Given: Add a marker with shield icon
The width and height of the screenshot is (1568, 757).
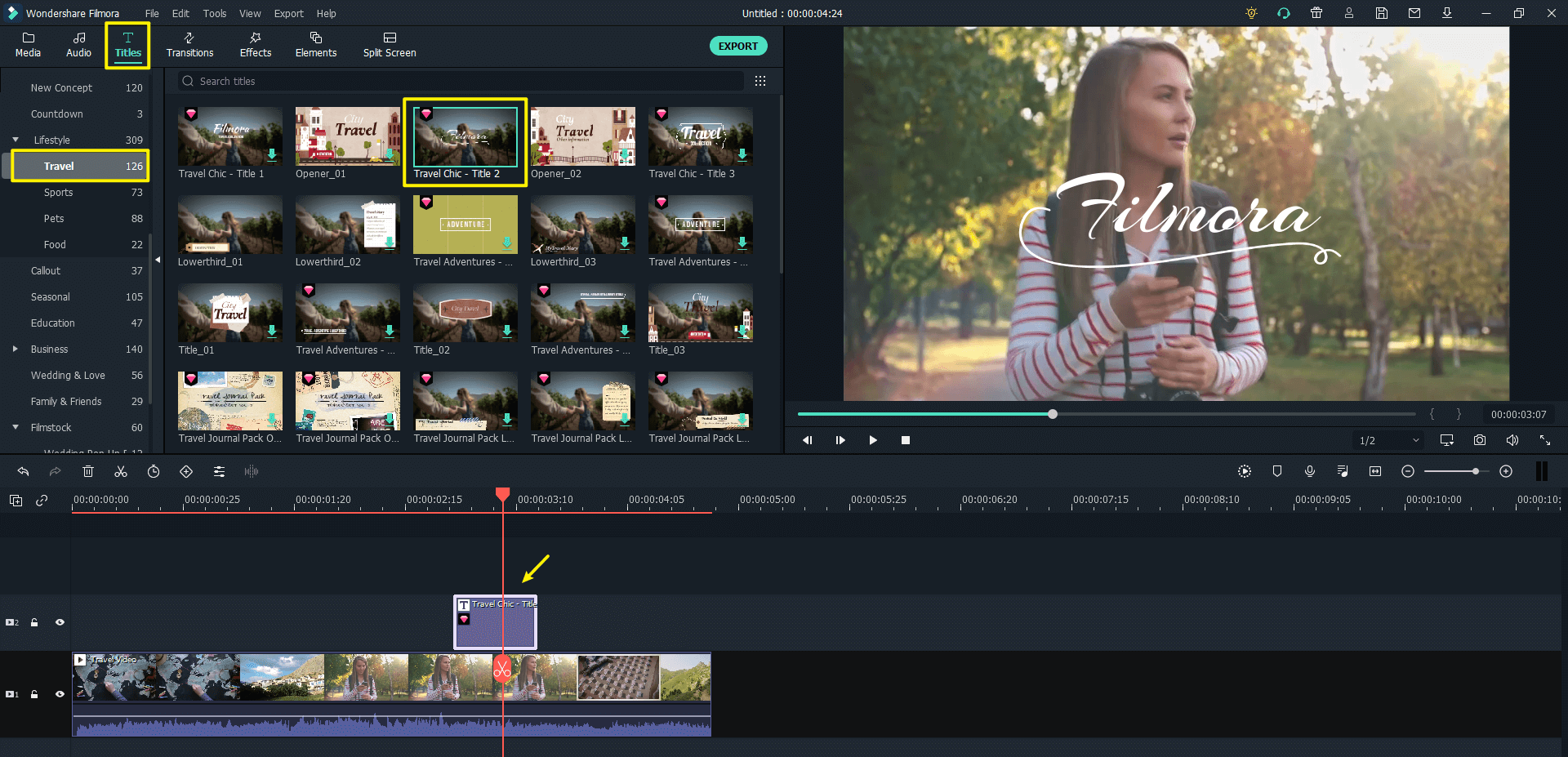Looking at the screenshot, I should tap(1277, 471).
